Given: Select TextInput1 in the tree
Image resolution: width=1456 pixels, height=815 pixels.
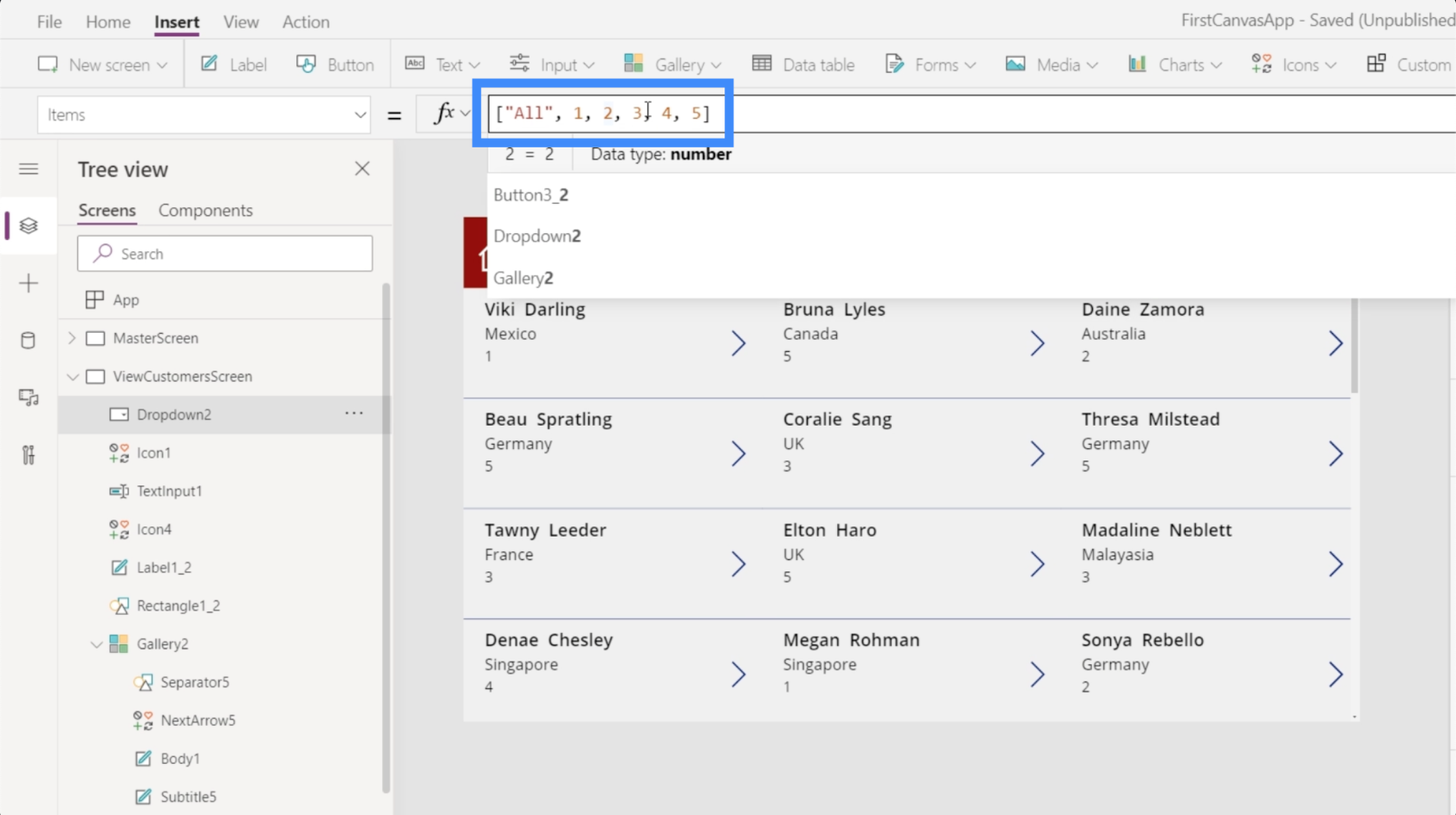Looking at the screenshot, I should [x=169, y=491].
